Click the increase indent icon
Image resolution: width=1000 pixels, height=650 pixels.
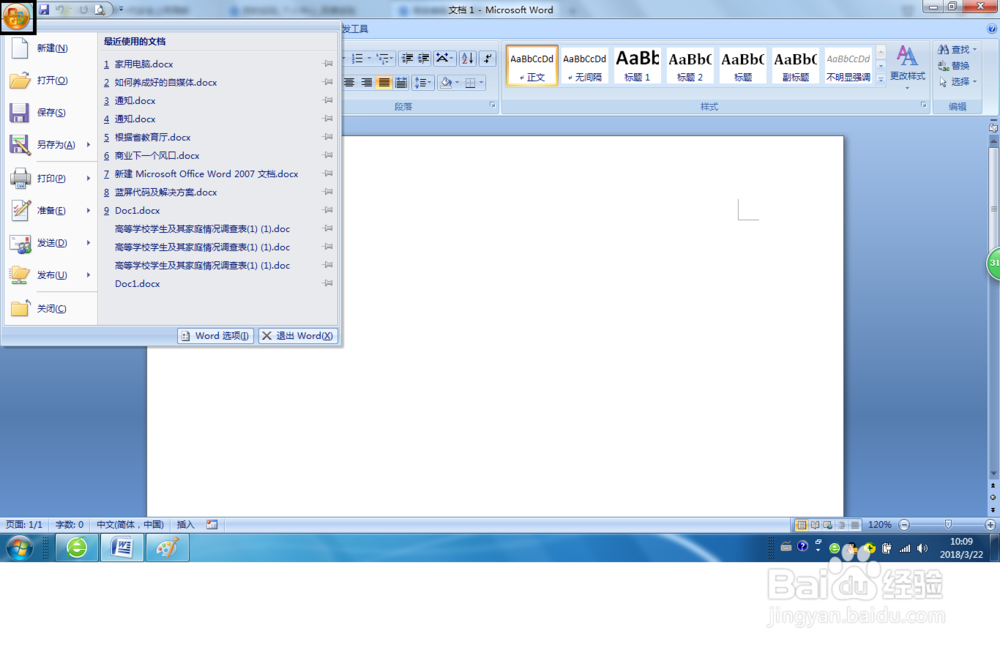pos(423,59)
